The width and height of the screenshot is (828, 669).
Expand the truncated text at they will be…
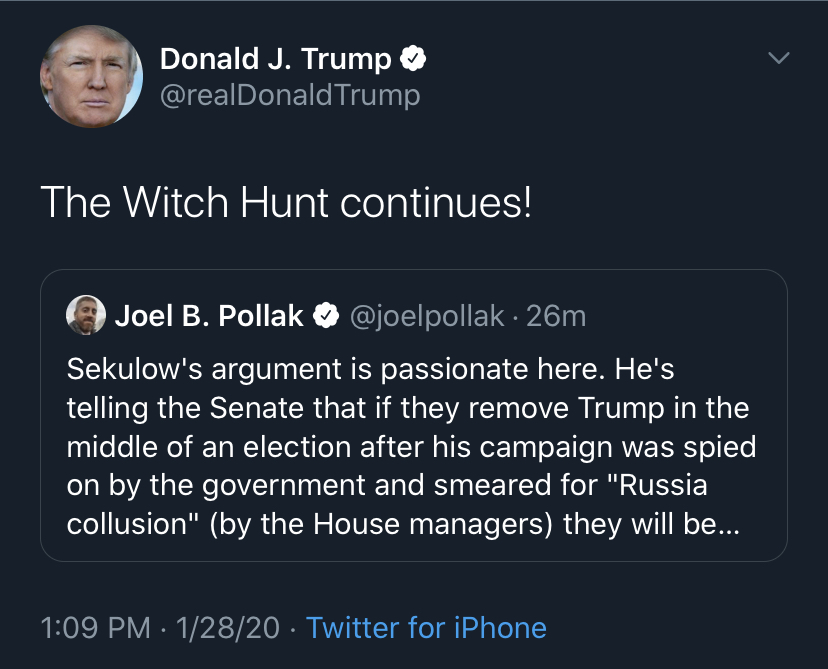tap(652, 524)
